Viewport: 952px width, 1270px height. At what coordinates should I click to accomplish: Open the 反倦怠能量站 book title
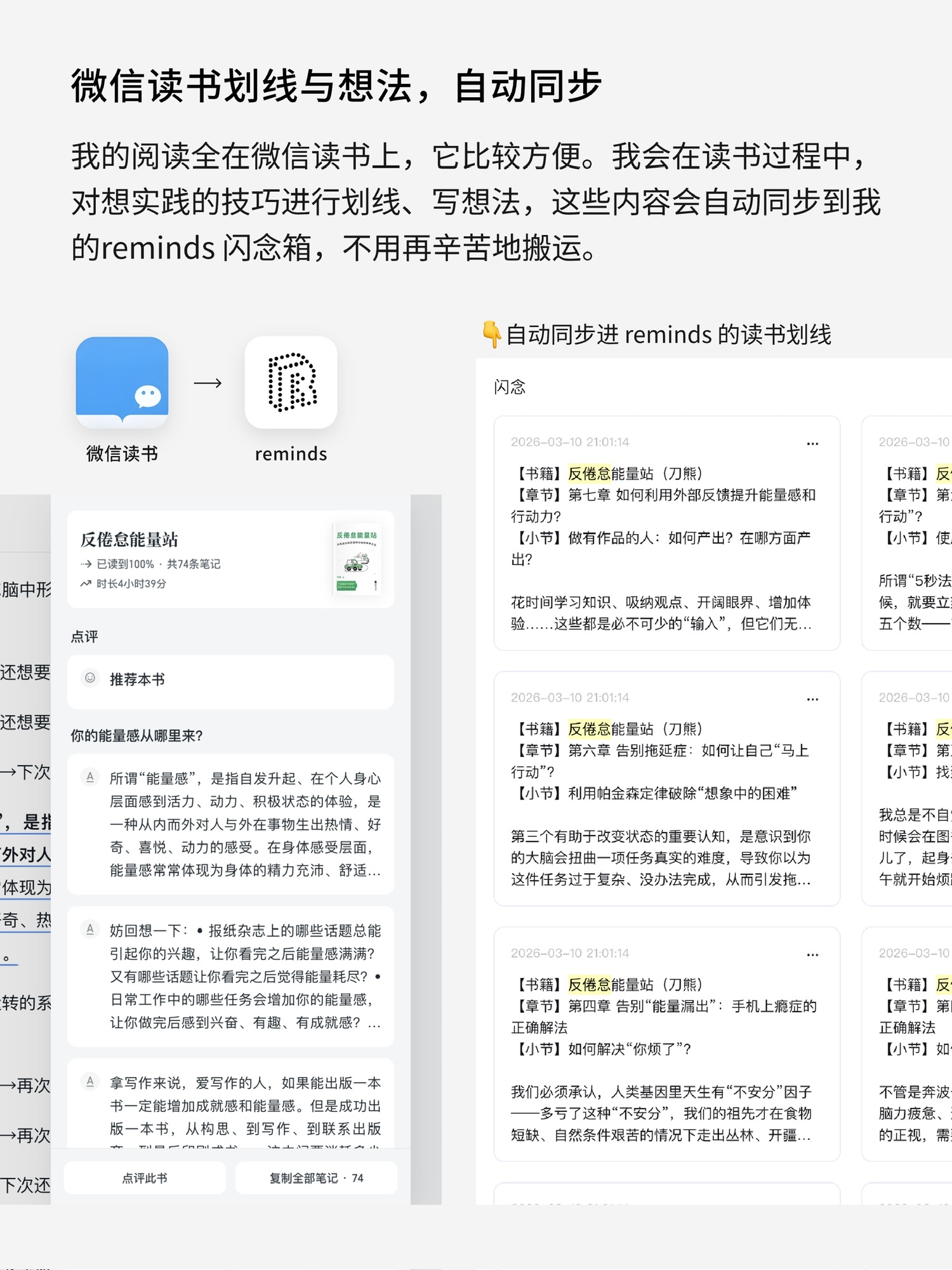129,540
